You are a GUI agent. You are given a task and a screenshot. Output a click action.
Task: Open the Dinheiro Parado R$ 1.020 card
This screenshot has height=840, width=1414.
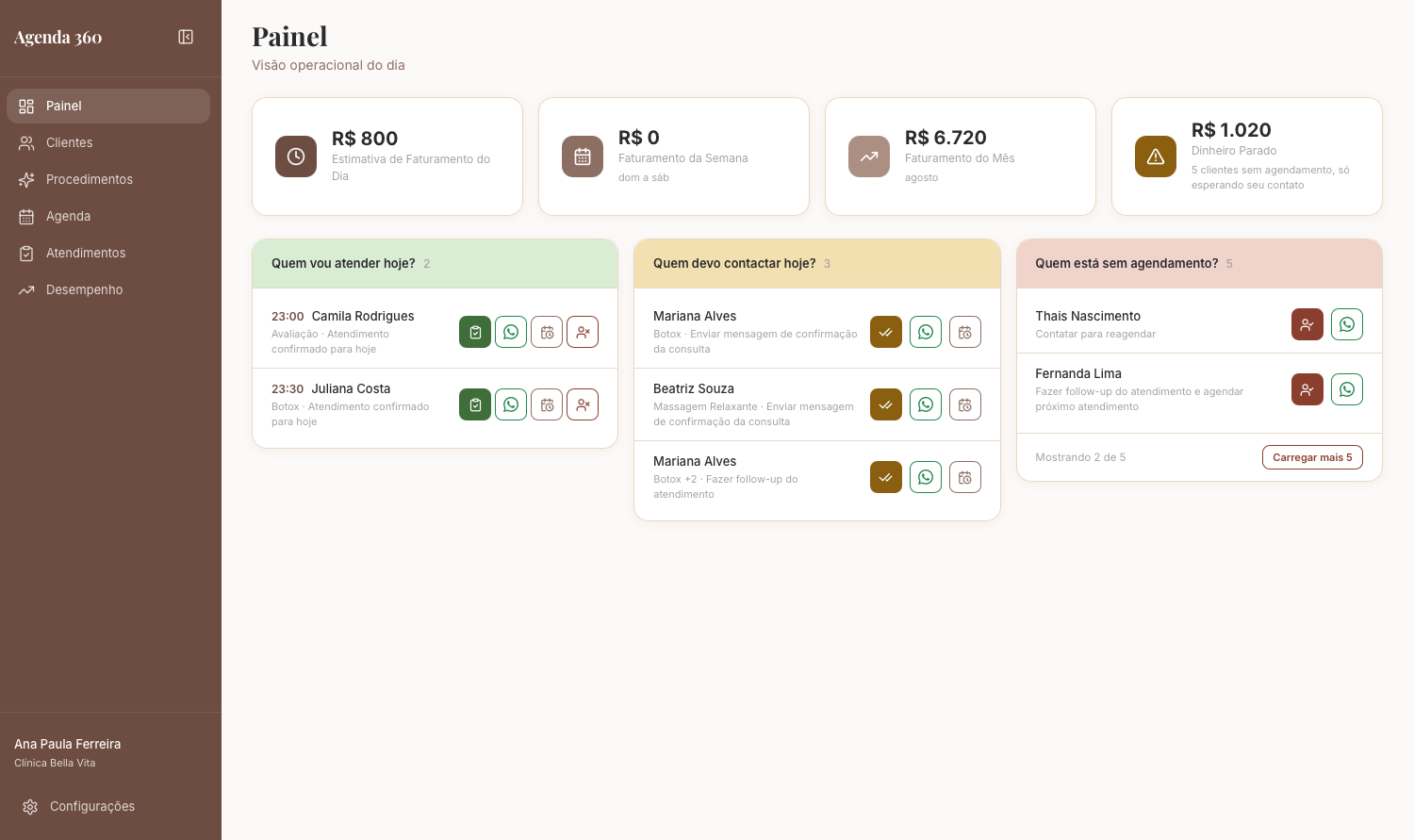tap(1247, 156)
